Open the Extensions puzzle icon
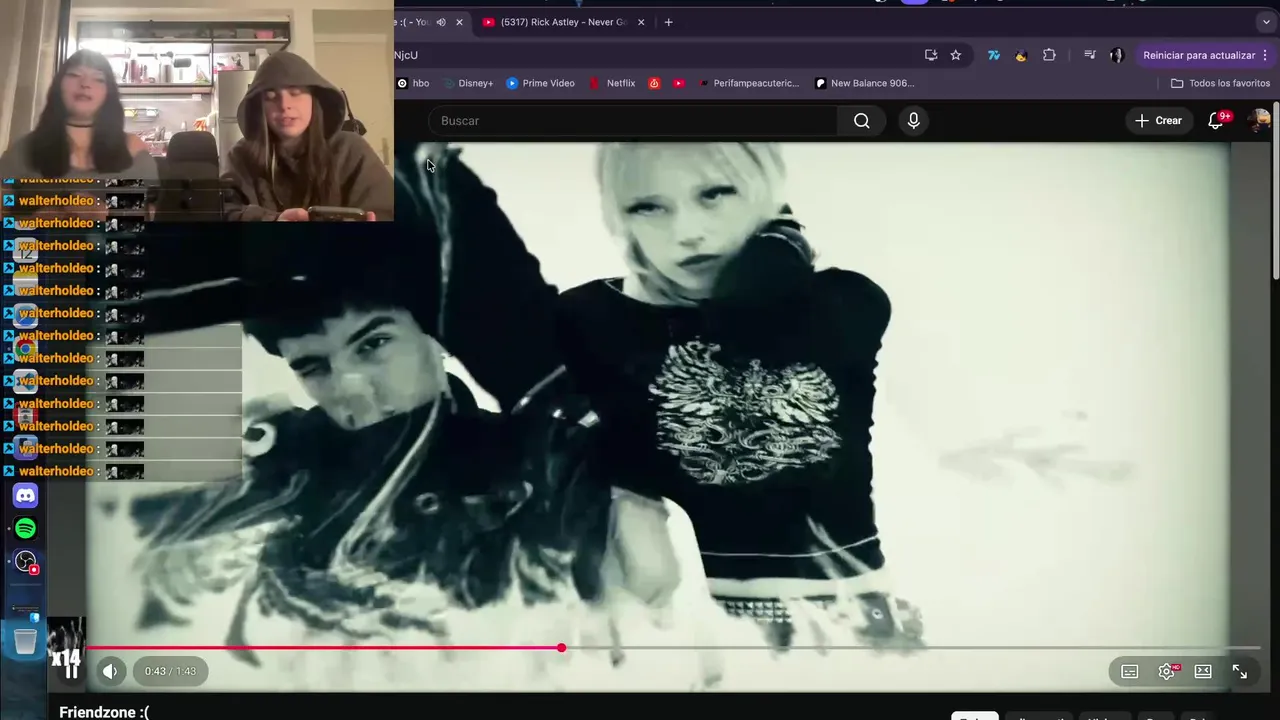This screenshot has width=1280, height=720. click(1049, 55)
